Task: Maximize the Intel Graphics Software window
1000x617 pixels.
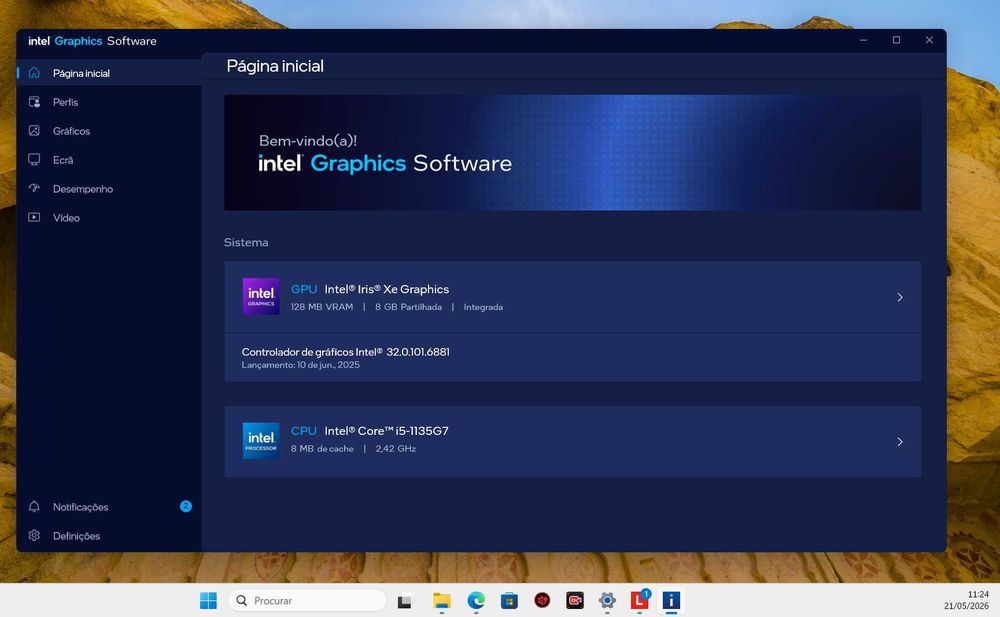Action: click(896, 40)
